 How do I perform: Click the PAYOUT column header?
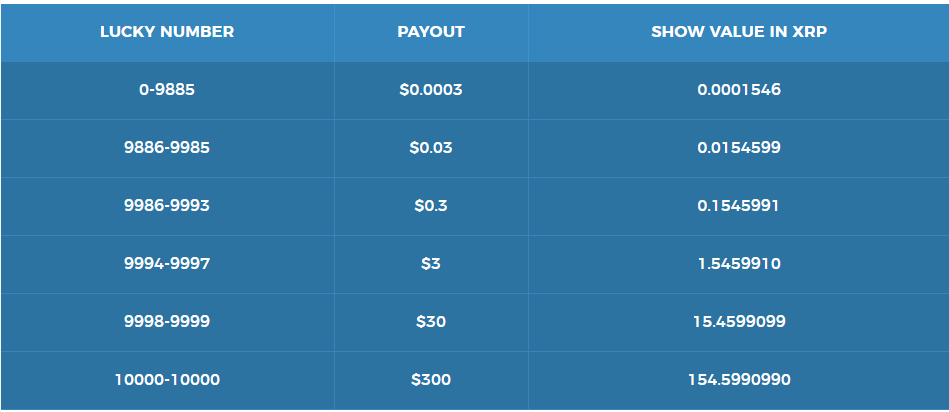[x=431, y=32]
